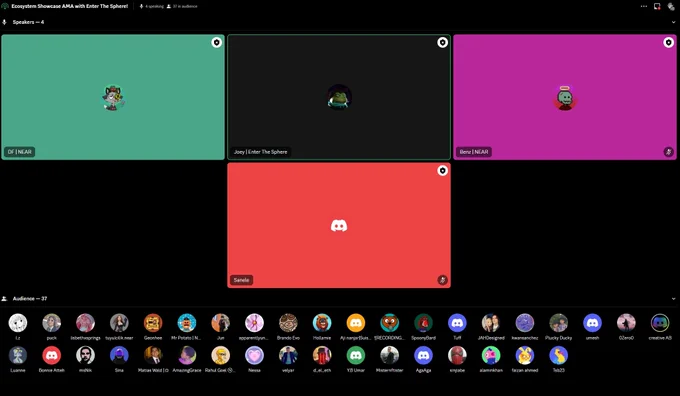Open velyar's audience avatar
Screen dimensions: 680x396
click(x=288, y=355)
